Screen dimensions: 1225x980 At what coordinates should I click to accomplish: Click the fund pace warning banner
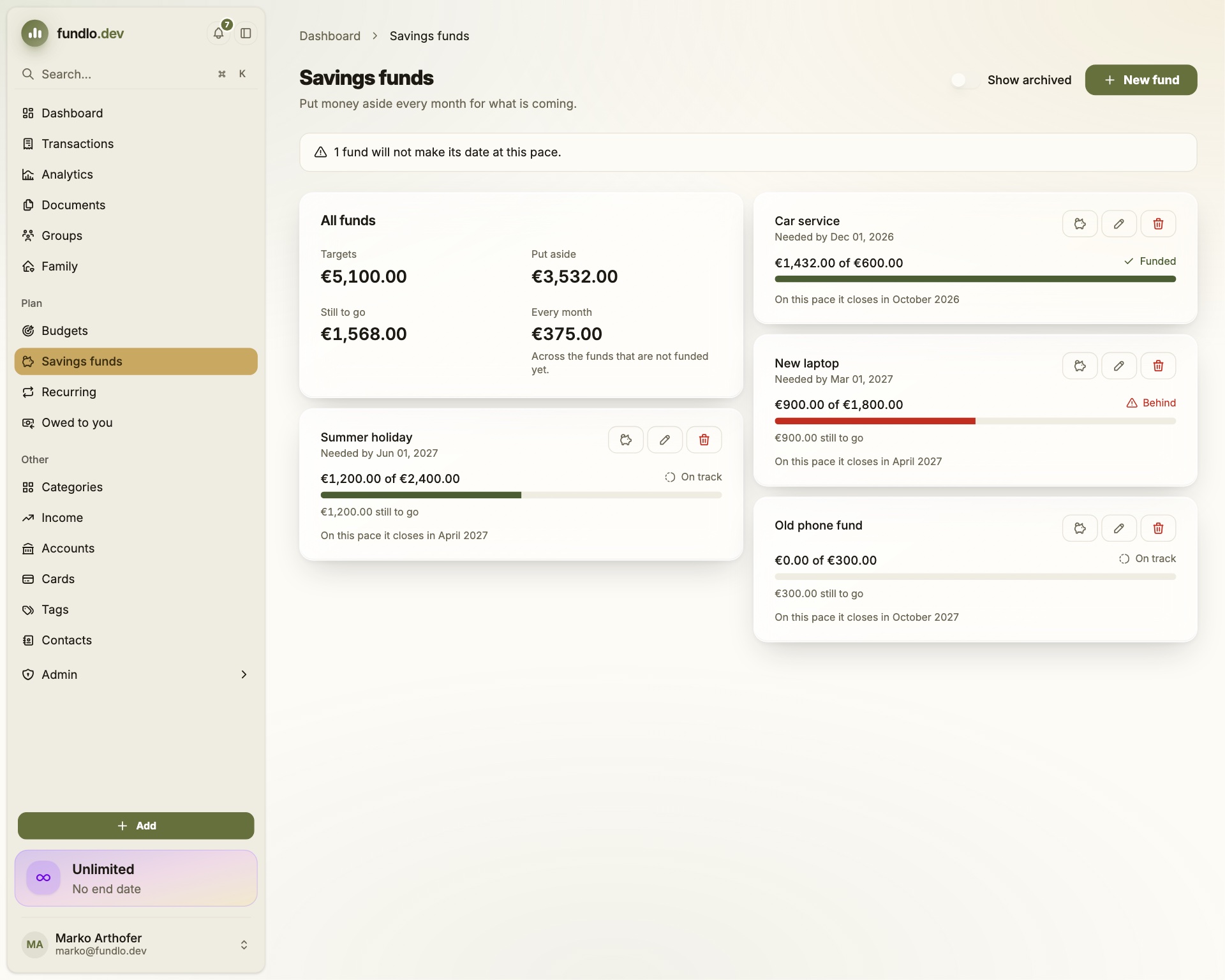(748, 152)
